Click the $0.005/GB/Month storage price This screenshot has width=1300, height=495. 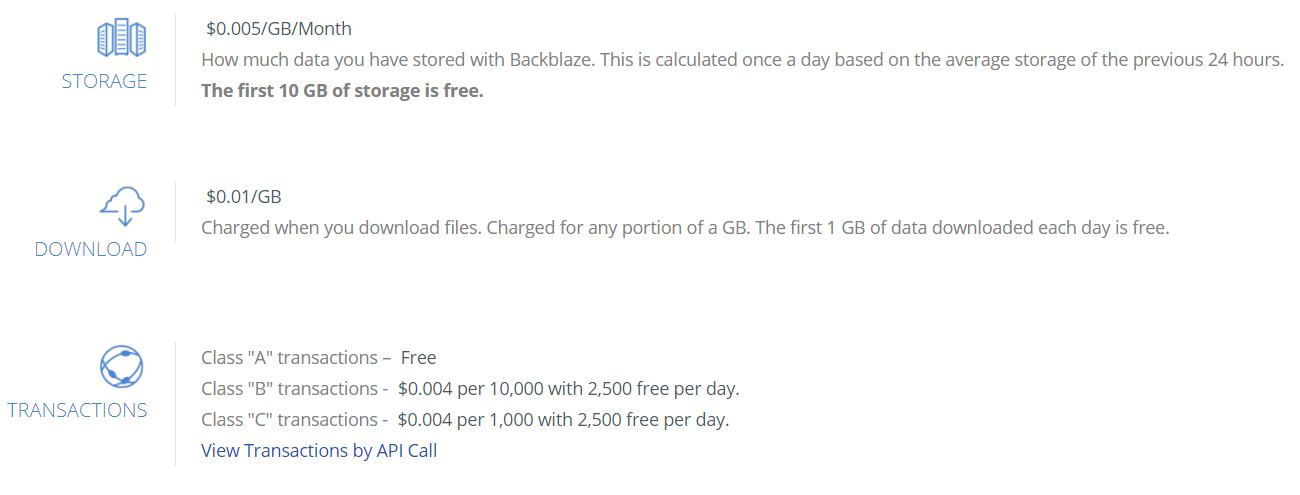click(279, 28)
